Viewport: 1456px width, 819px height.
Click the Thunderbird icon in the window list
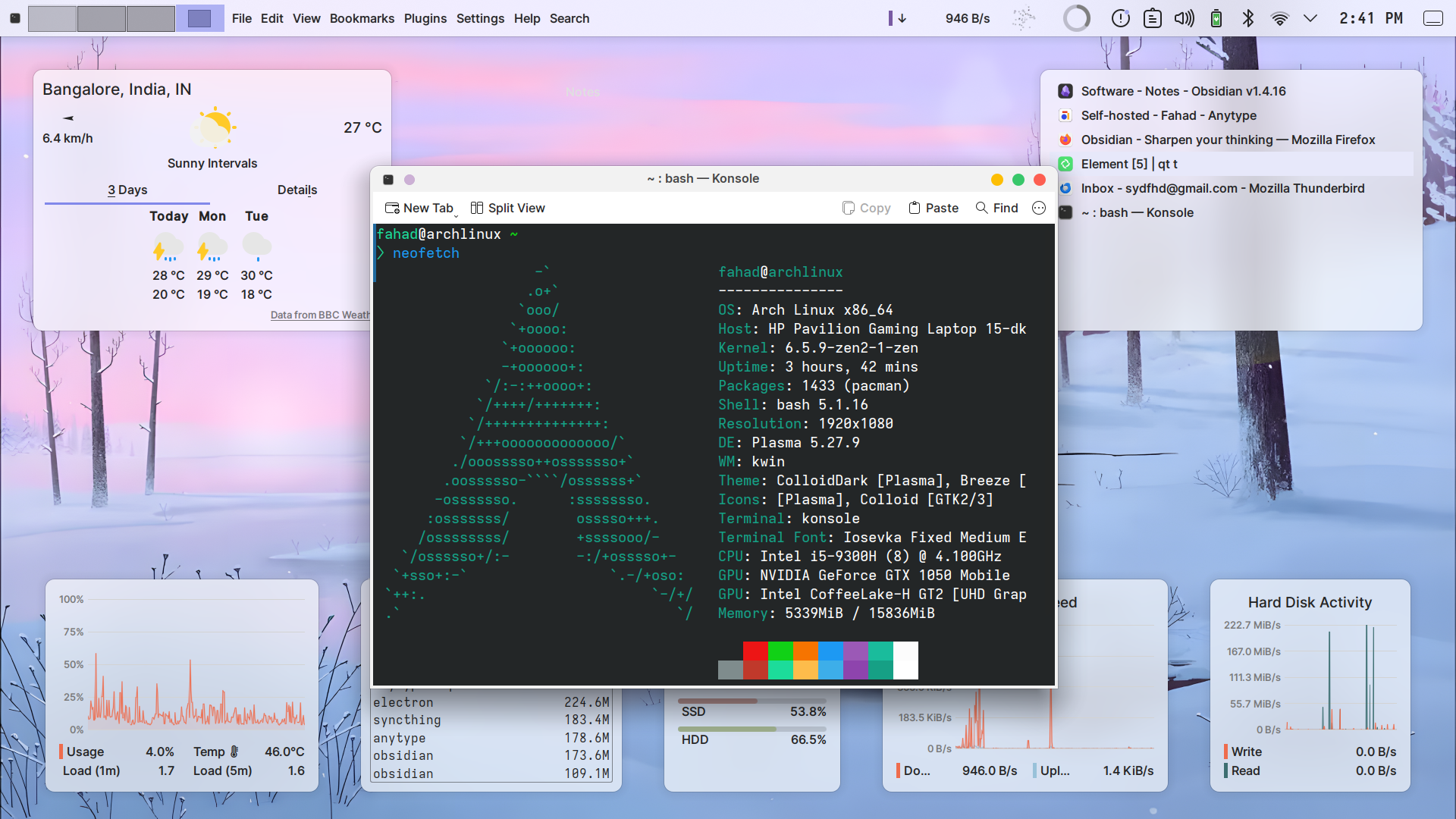1065,188
